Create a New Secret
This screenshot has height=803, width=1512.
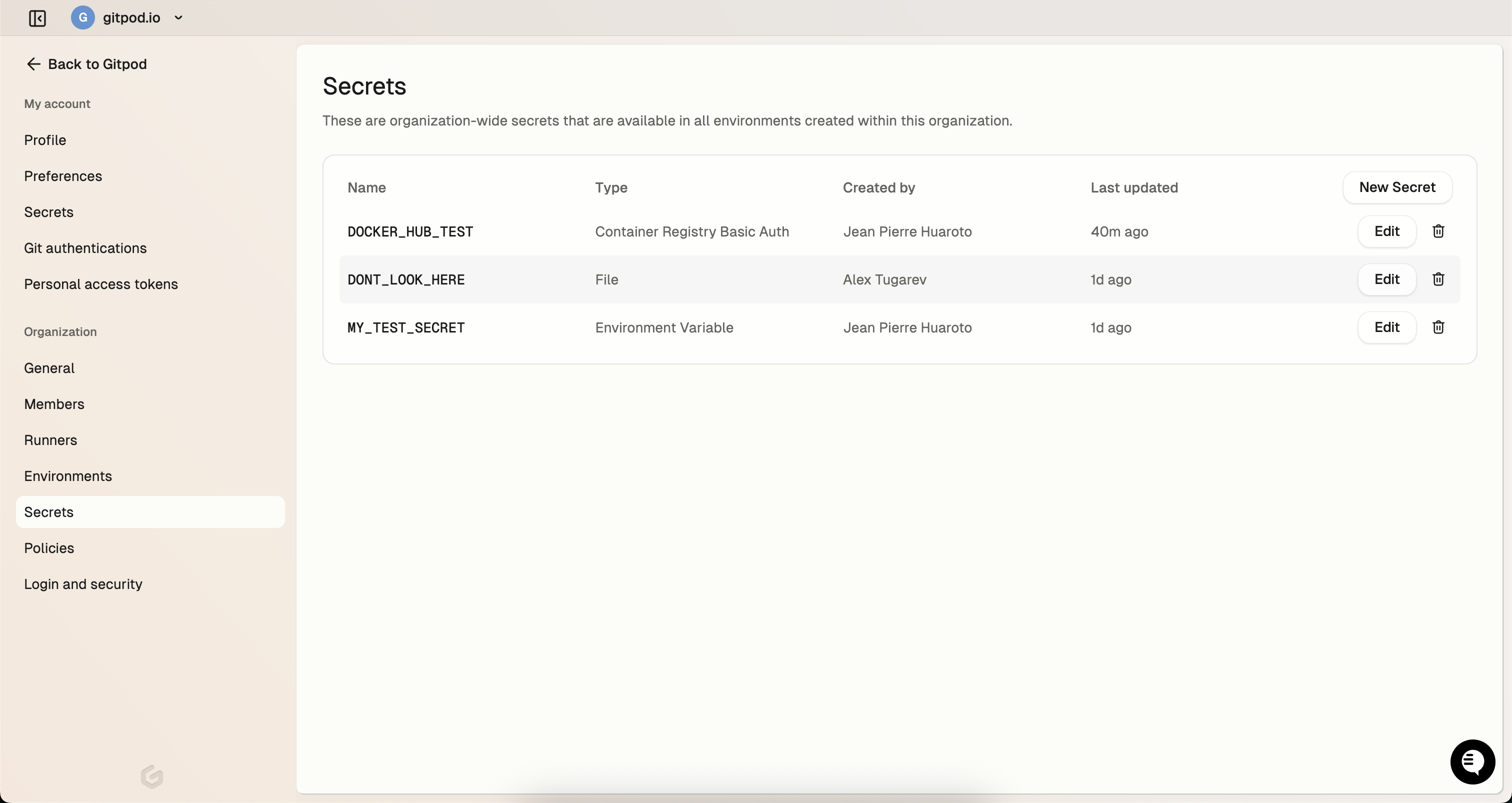1397,187
